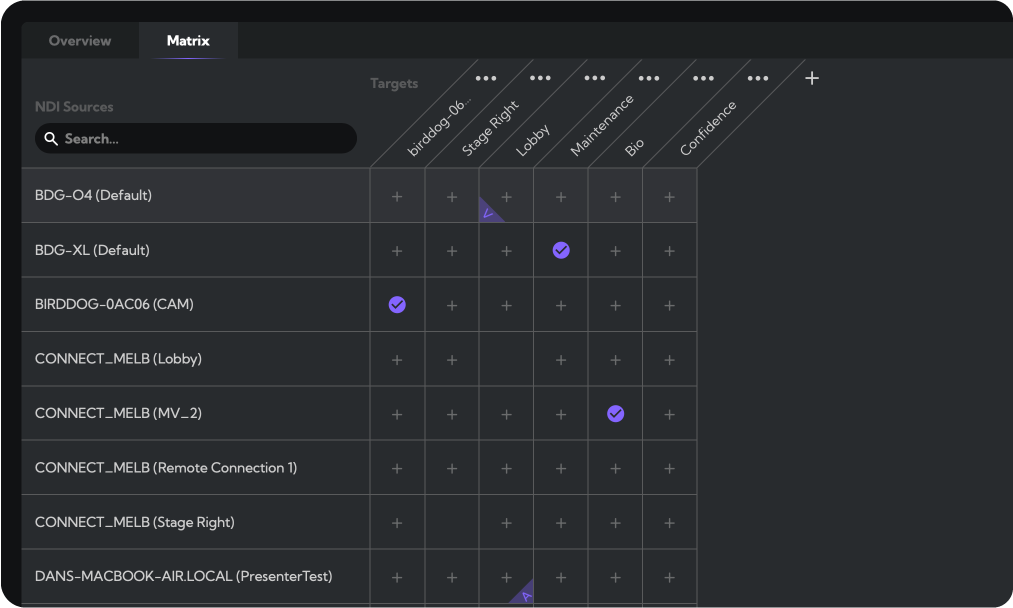Uncheck BIRDDOG-0AC06 routing to birddog-06

(x=397, y=304)
